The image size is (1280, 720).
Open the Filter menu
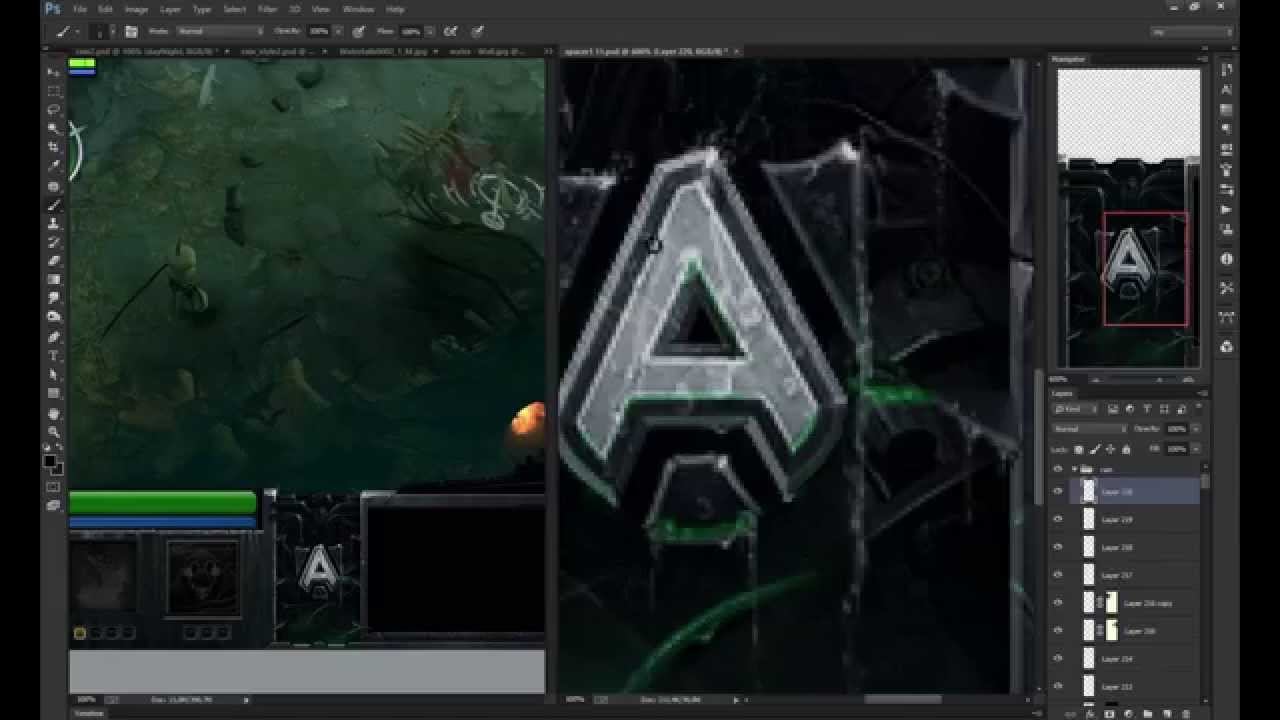(x=267, y=9)
